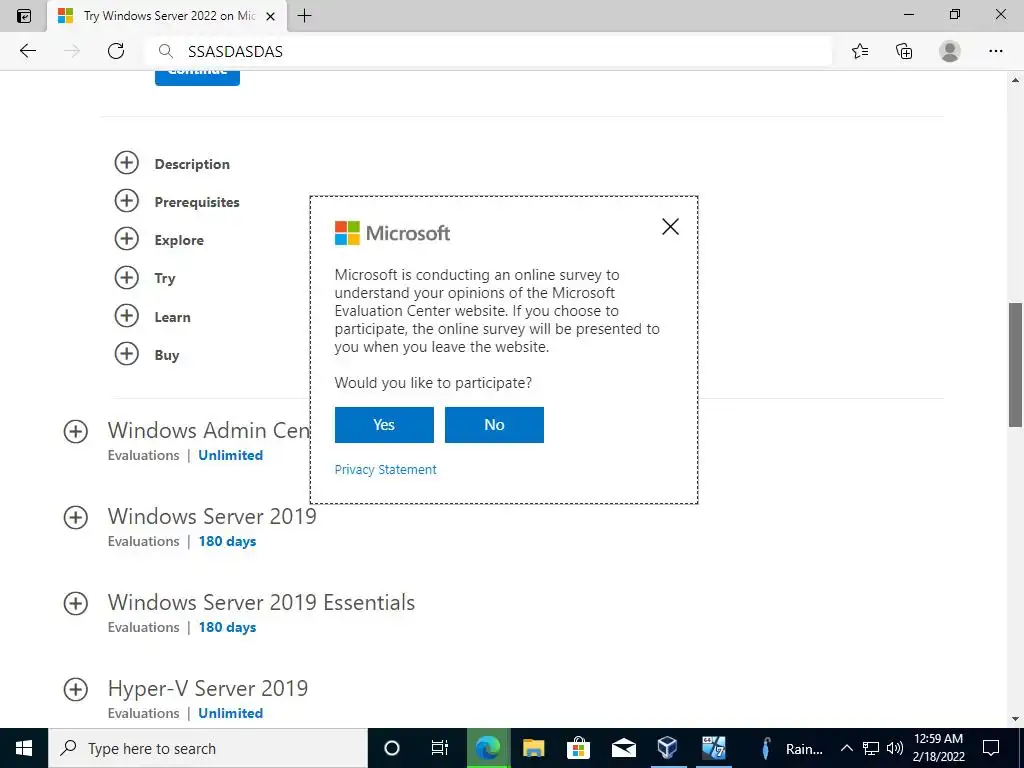The height and width of the screenshot is (768, 1024).
Task: Reload the page with refresh icon
Action: (x=116, y=51)
